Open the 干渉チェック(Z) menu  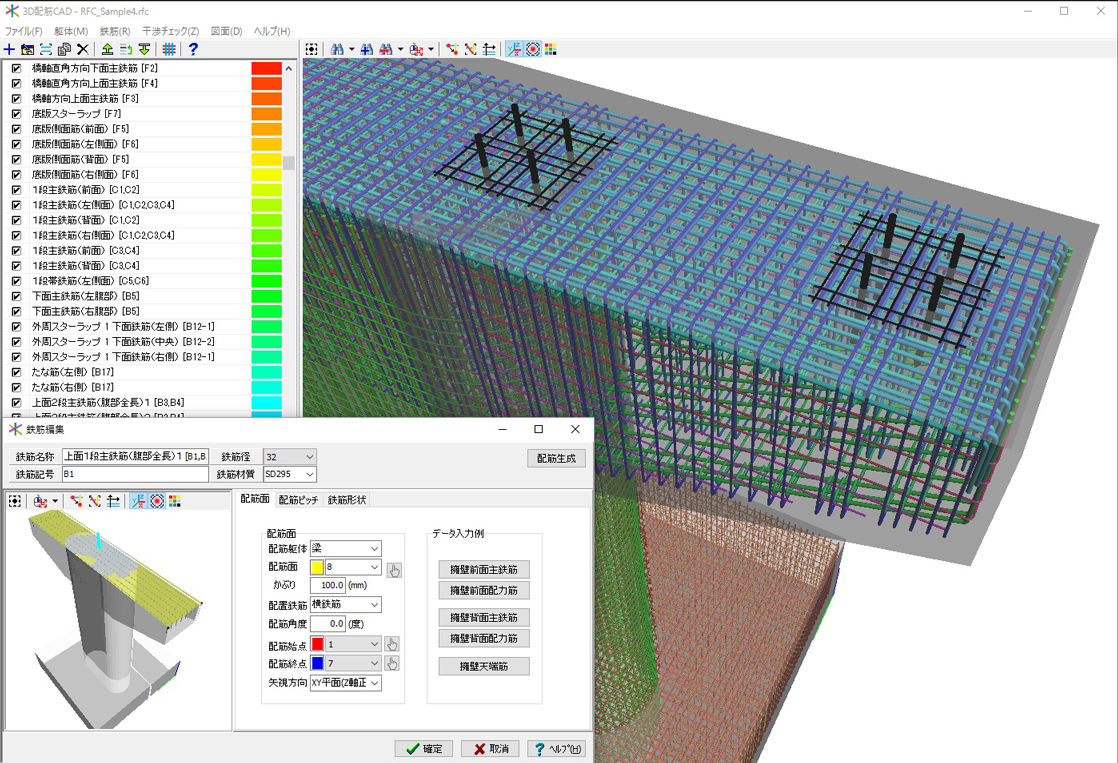tap(170, 31)
